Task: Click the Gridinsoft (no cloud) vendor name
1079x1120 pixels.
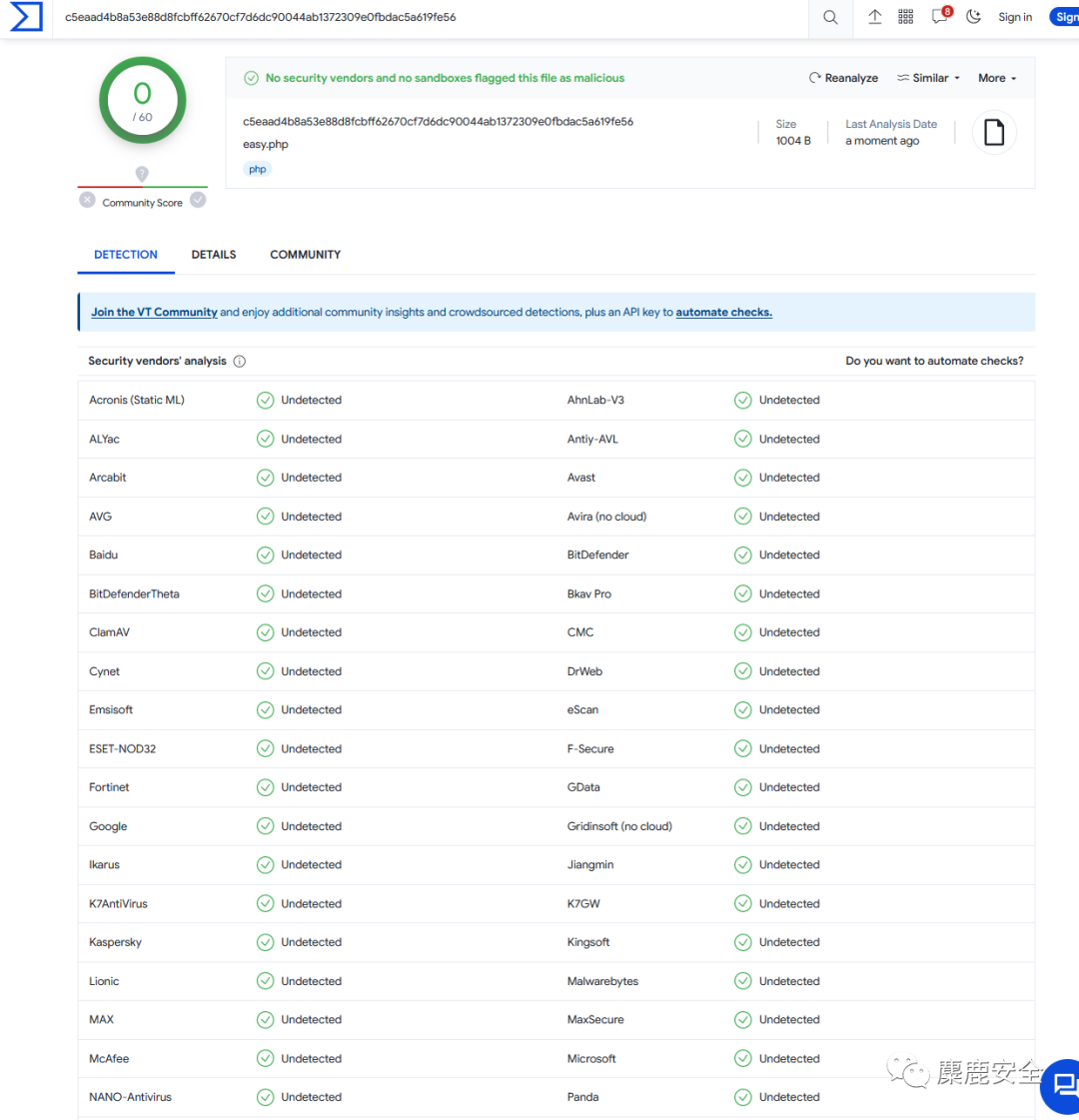Action: pos(619,825)
